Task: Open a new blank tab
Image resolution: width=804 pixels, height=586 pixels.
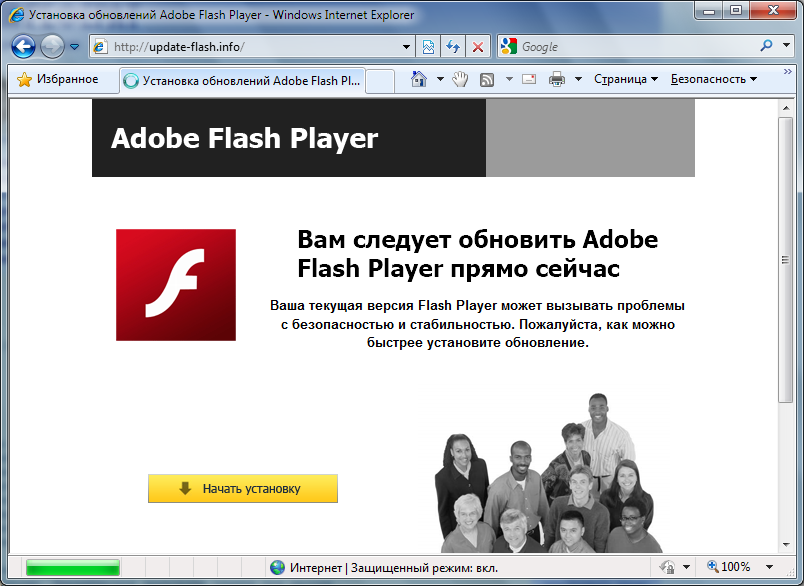Action: coord(380,82)
